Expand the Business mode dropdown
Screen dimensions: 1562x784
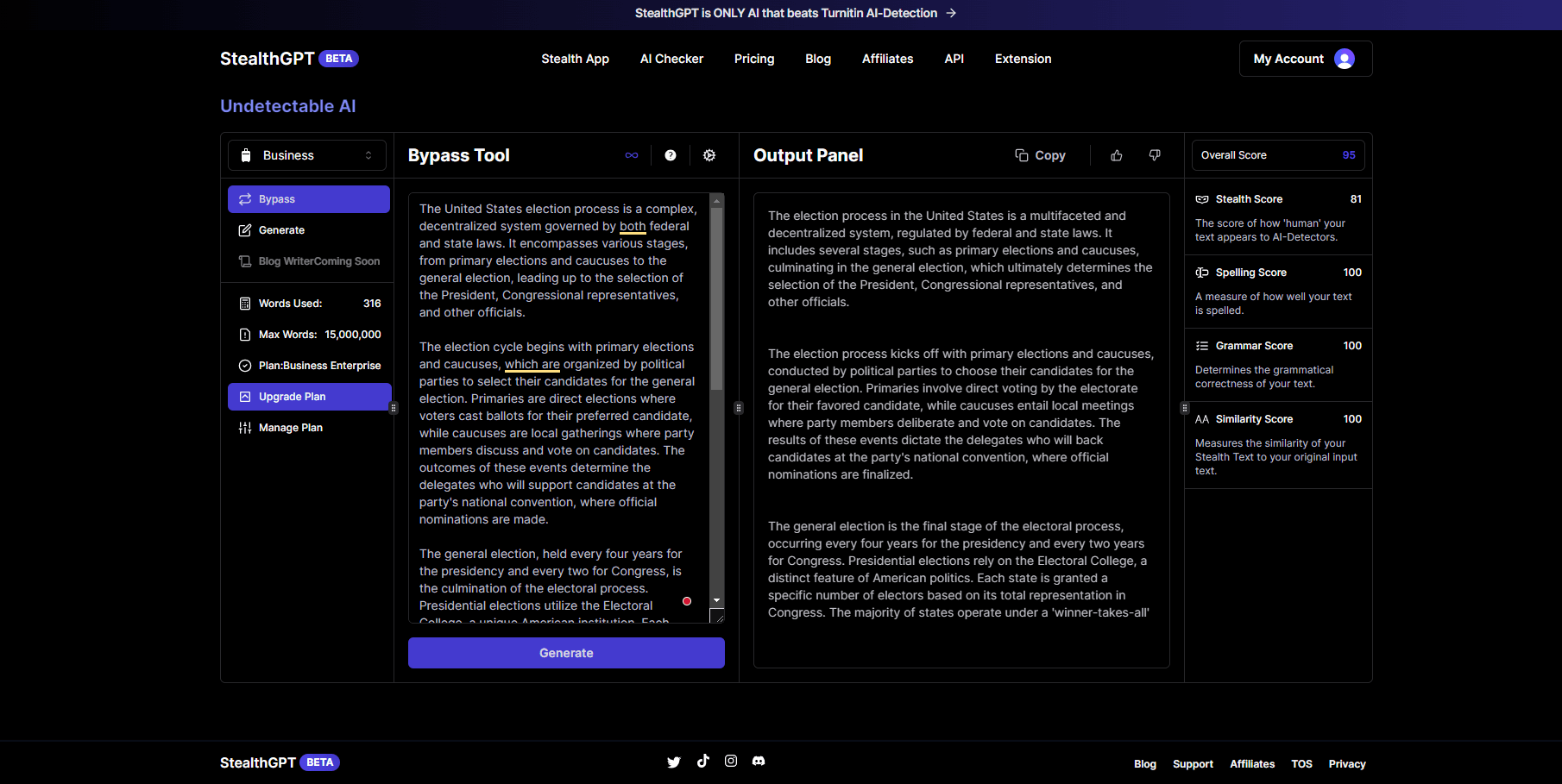click(x=308, y=155)
